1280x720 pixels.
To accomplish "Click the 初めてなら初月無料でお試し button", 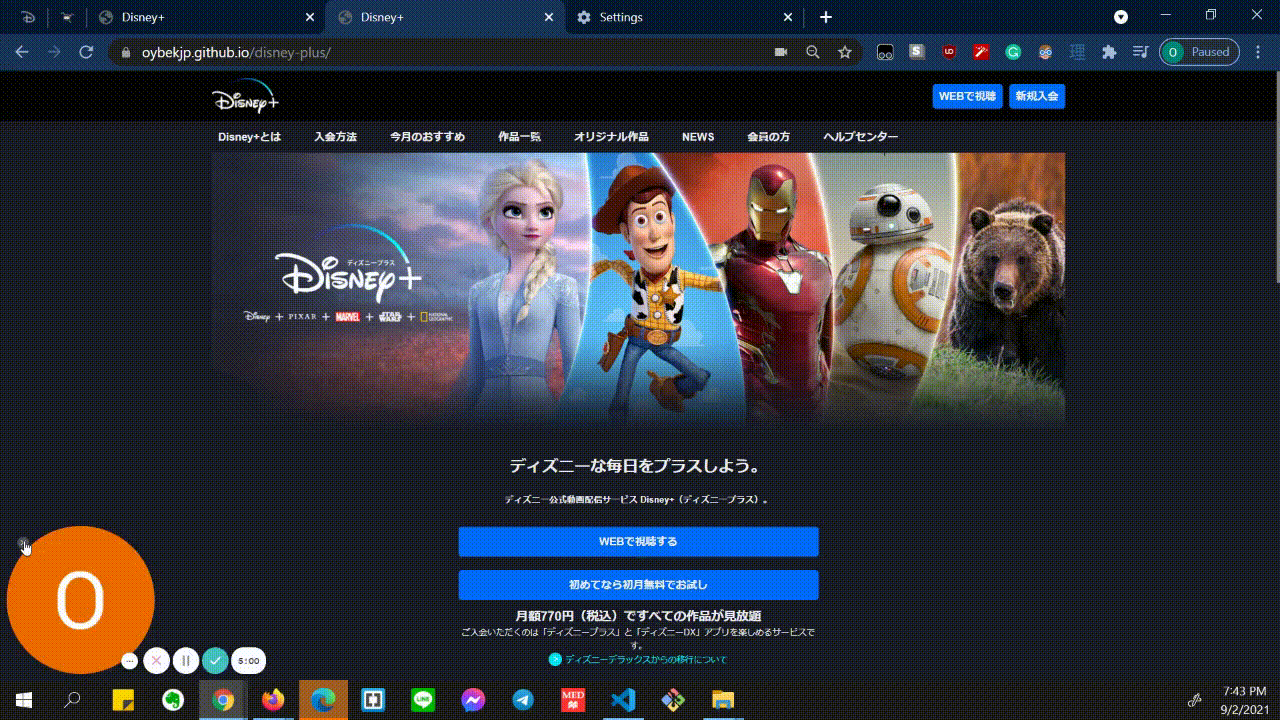I will coord(638,585).
